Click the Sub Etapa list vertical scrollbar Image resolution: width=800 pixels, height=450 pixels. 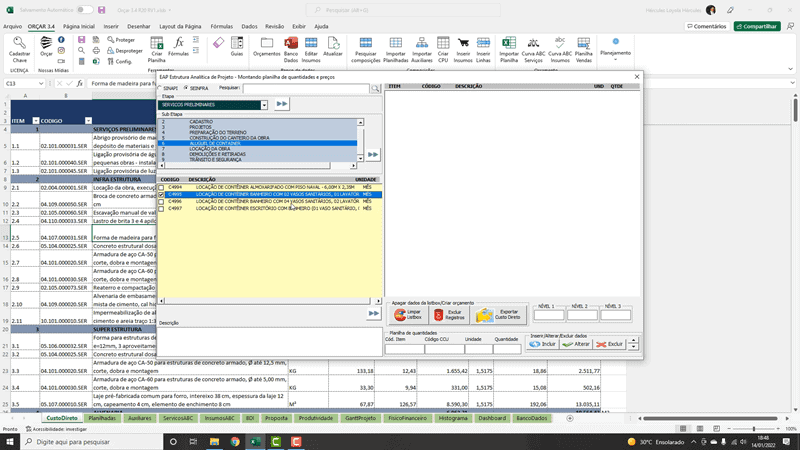click(x=360, y=140)
